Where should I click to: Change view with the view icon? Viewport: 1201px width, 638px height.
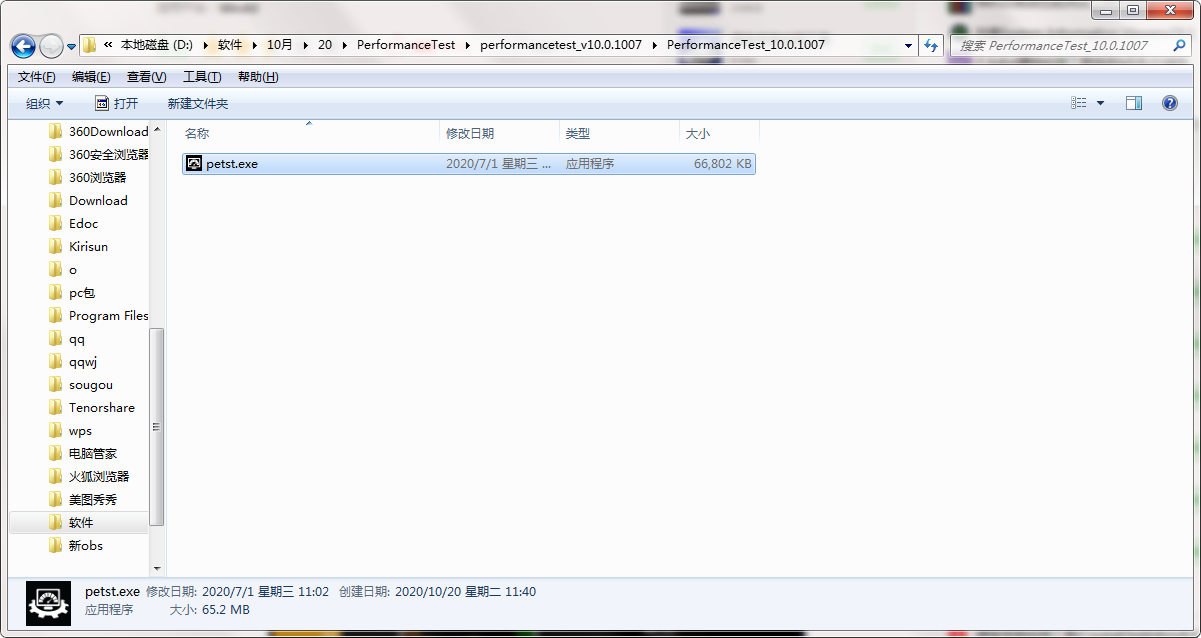(1079, 103)
